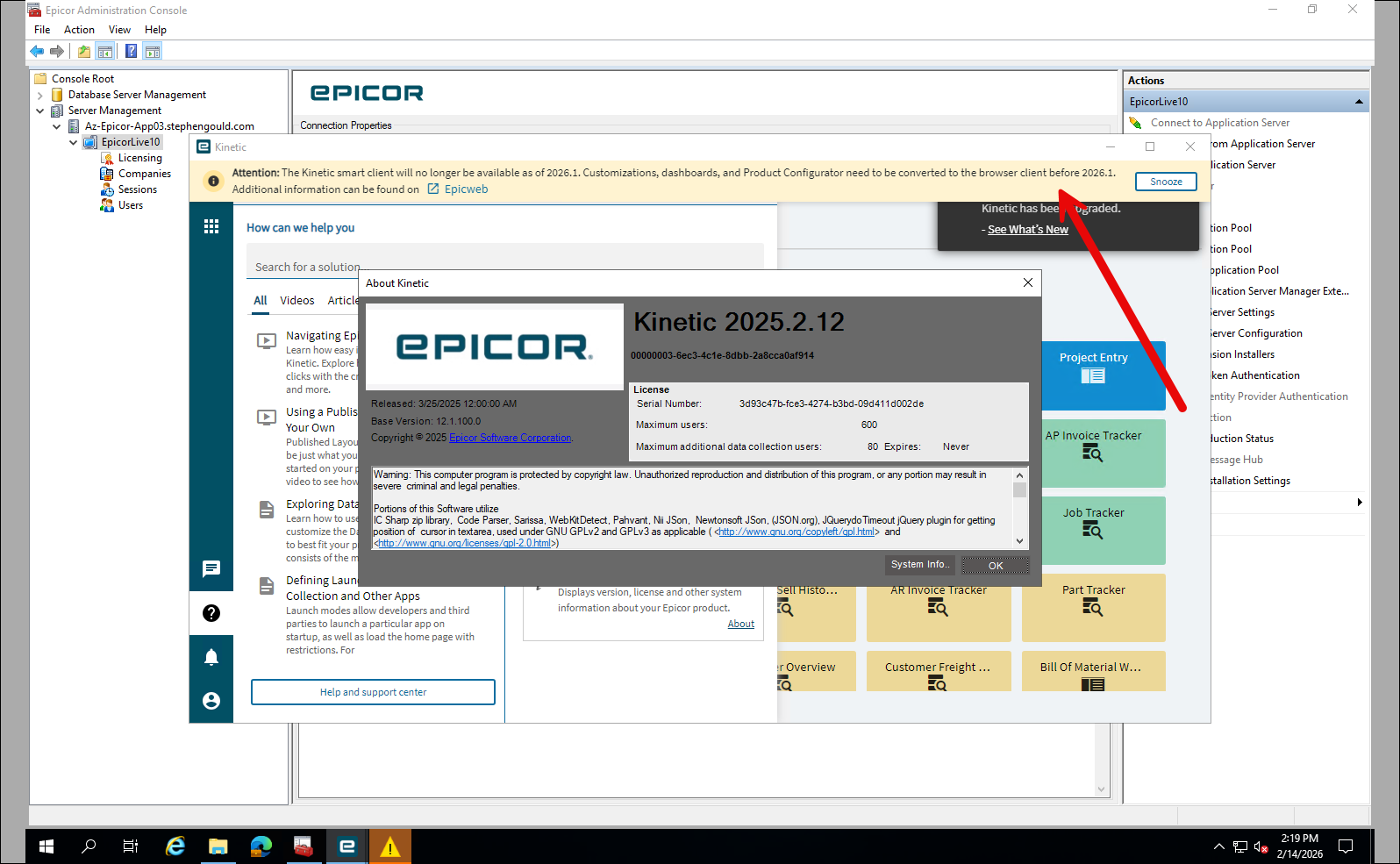Collapse the Az-Epicor-App03 server node

[57, 126]
